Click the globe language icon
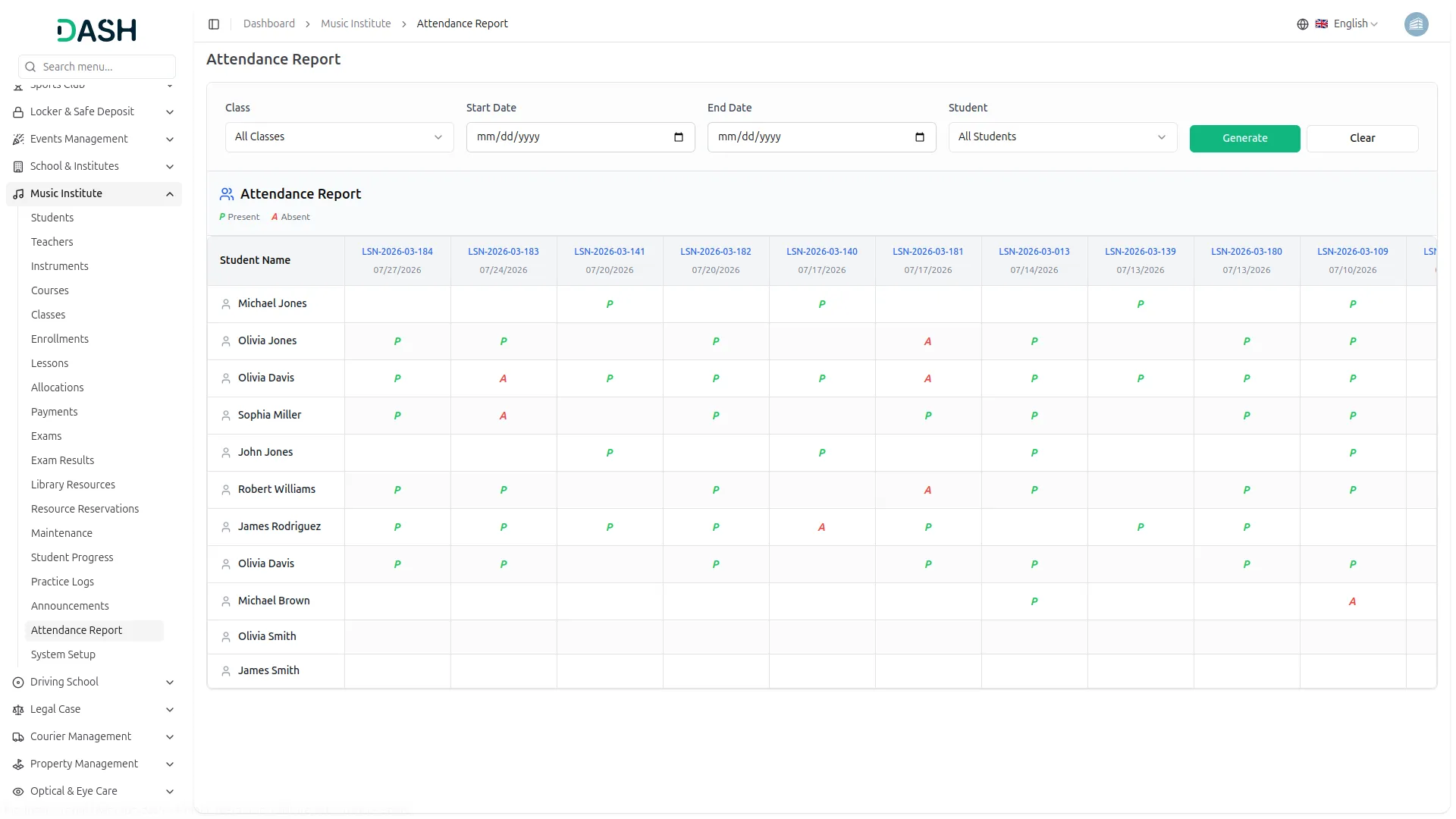The image size is (1456, 819). point(1302,24)
